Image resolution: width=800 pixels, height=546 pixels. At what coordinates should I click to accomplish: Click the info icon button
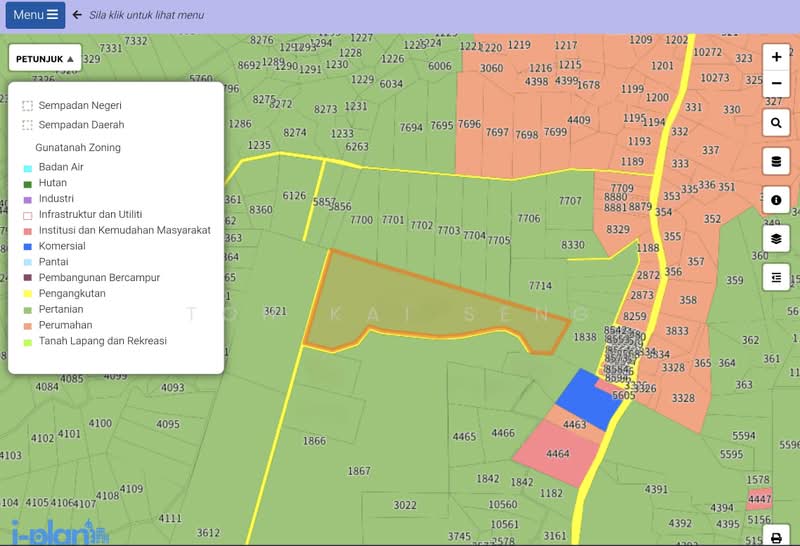pos(776,200)
